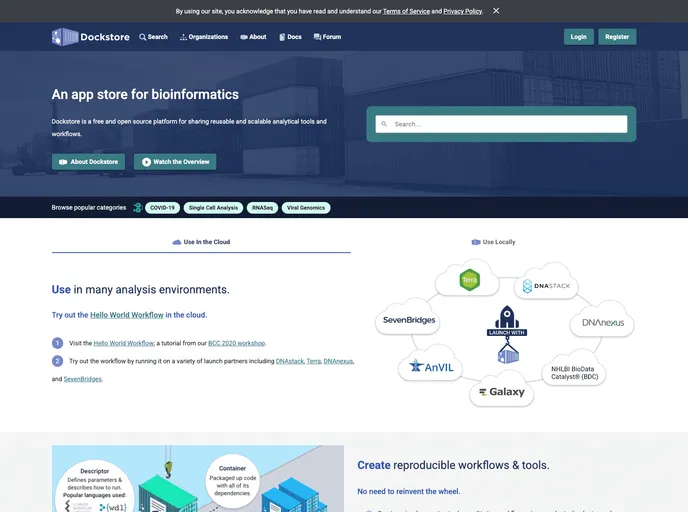Open the About nav item
688x512 pixels.
click(253, 37)
